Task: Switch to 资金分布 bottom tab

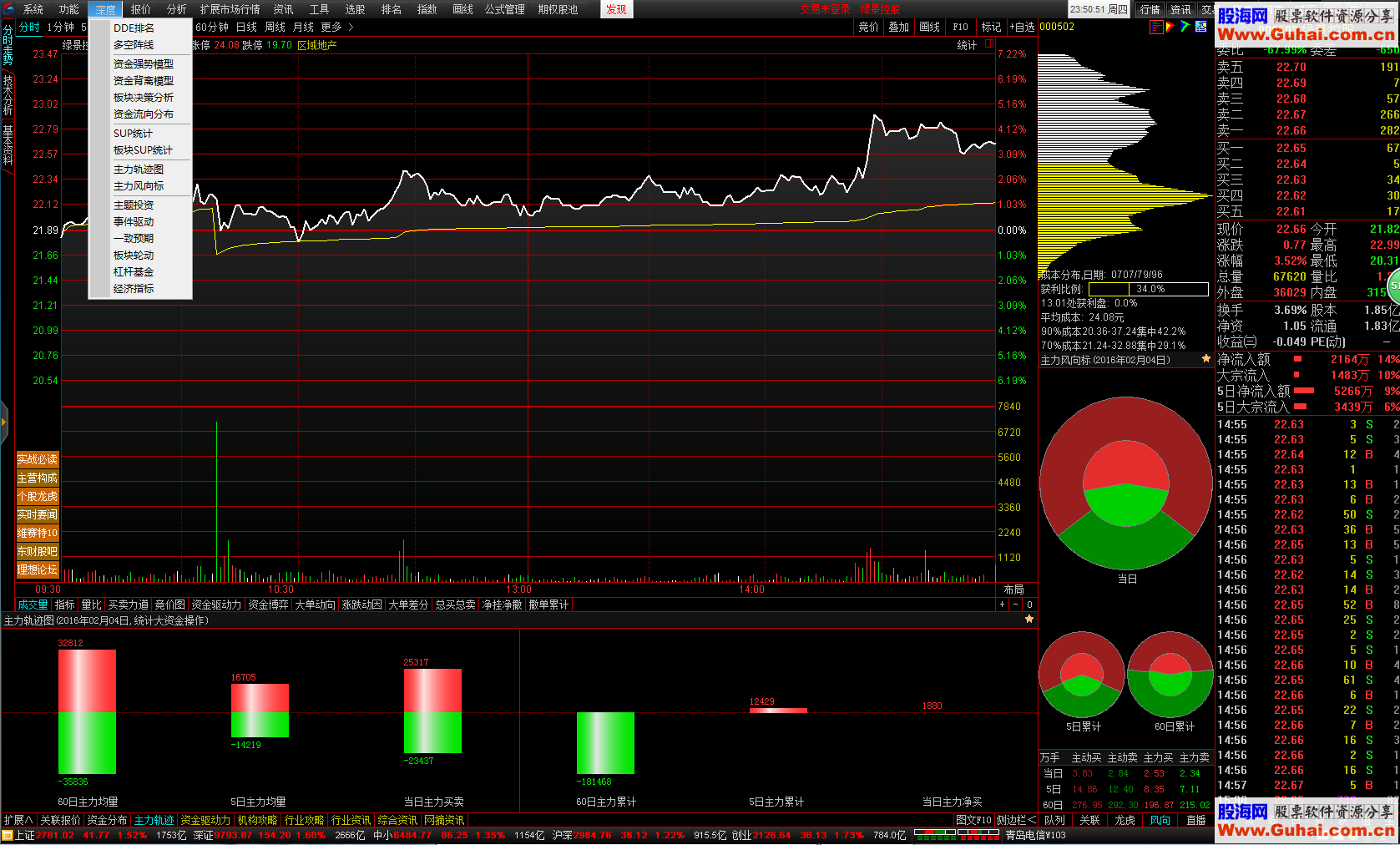Action: [x=107, y=820]
